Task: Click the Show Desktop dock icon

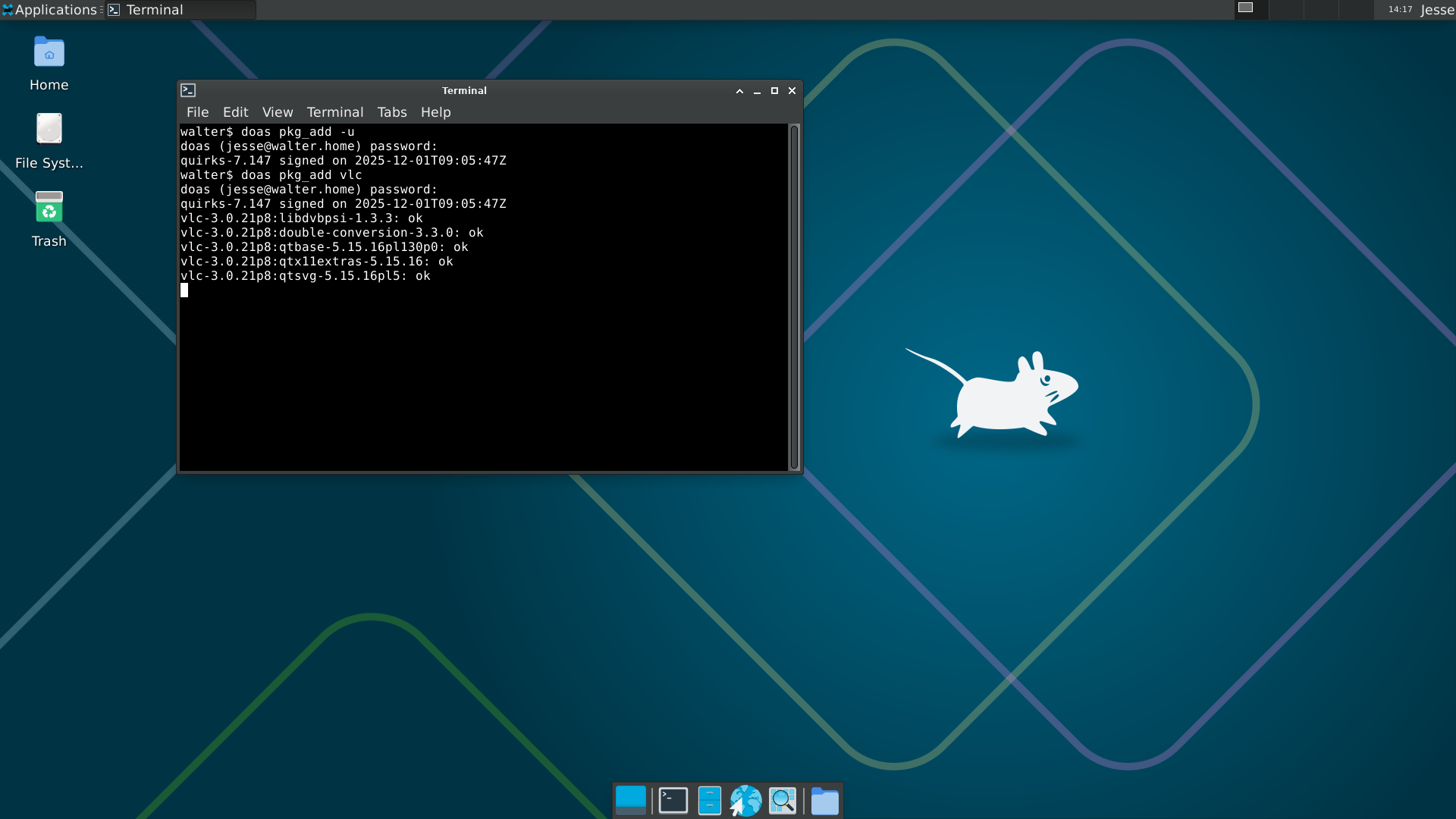Action: [x=630, y=801]
